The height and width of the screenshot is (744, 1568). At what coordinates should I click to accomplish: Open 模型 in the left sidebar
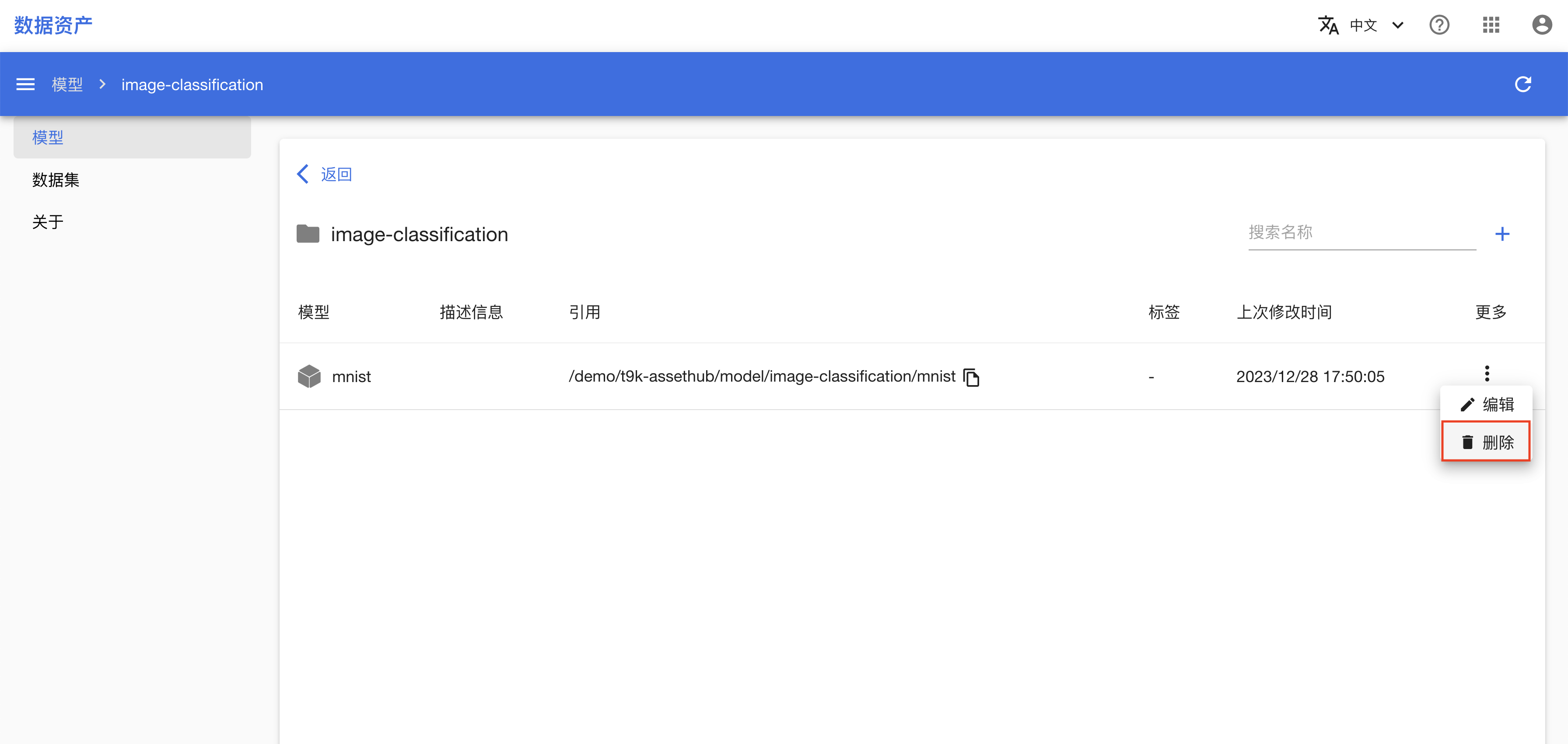(x=132, y=137)
